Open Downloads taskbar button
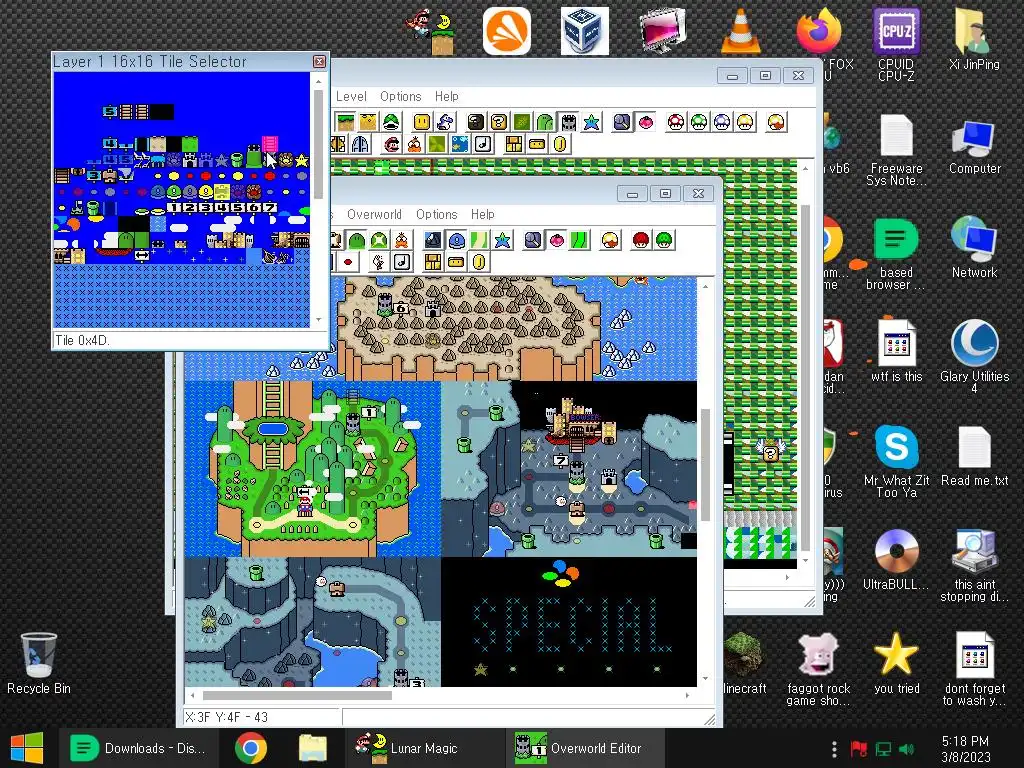Screen dimensions: 1024x768 [137, 748]
